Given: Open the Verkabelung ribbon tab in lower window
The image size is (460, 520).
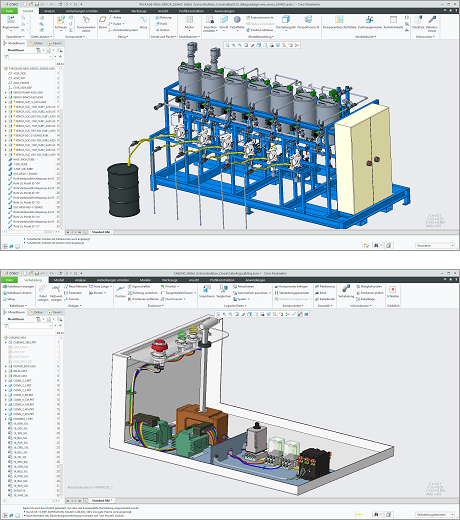Looking at the screenshot, I should (33, 280).
